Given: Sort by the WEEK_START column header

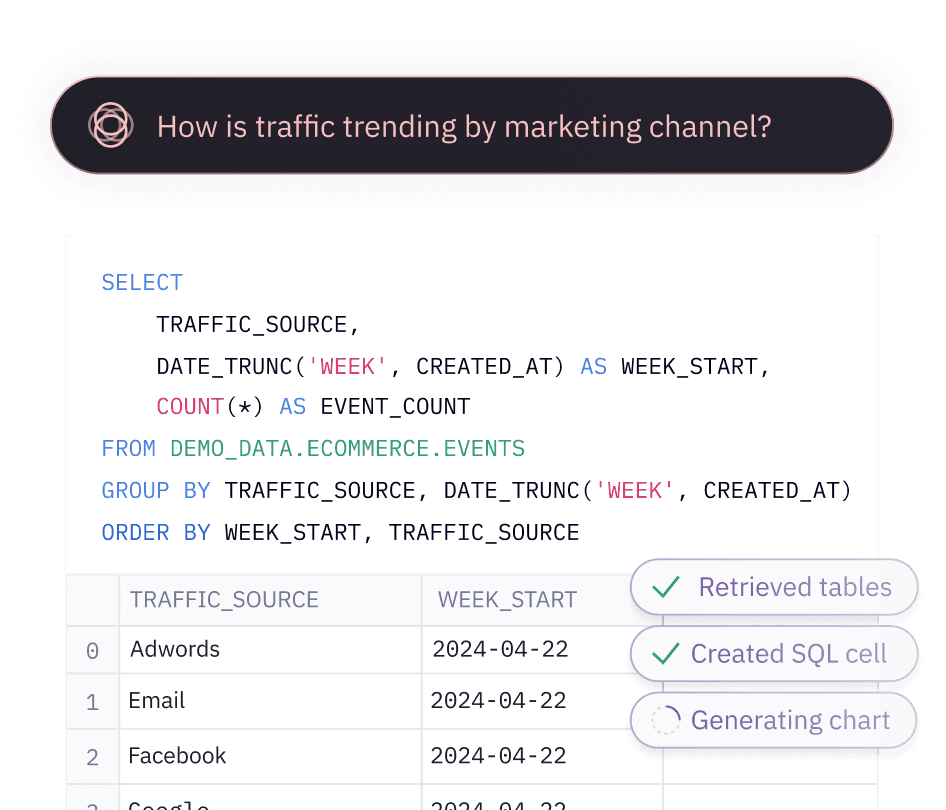Looking at the screenshot, I should coord(507,600).
